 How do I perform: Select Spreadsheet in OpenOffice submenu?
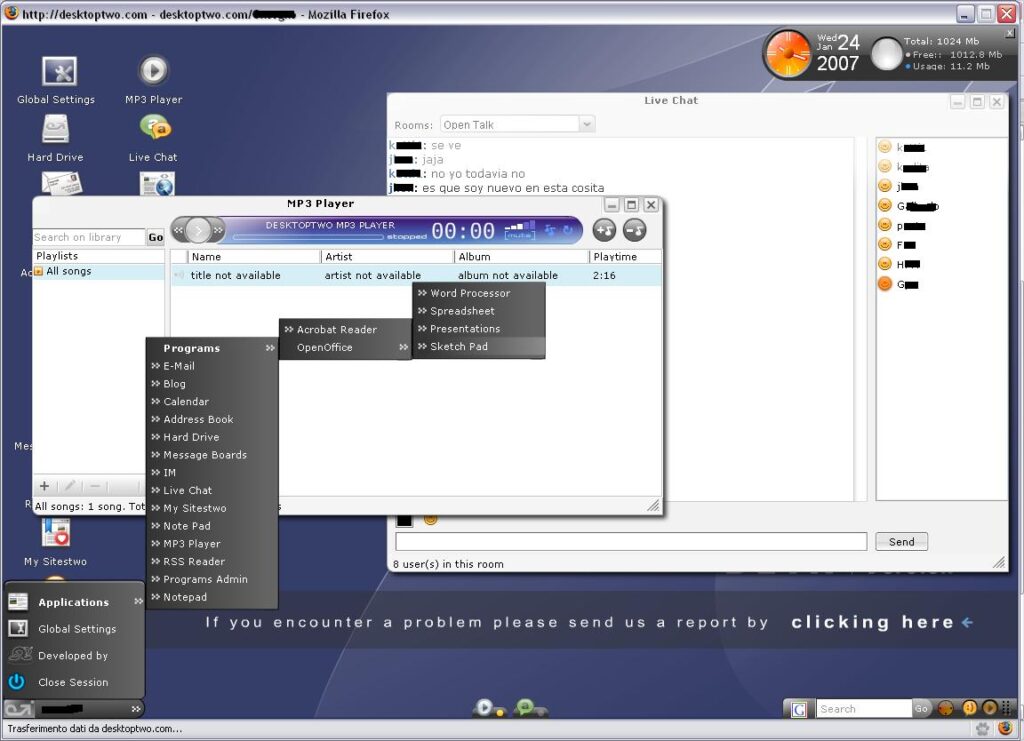(x=479, y=311)
